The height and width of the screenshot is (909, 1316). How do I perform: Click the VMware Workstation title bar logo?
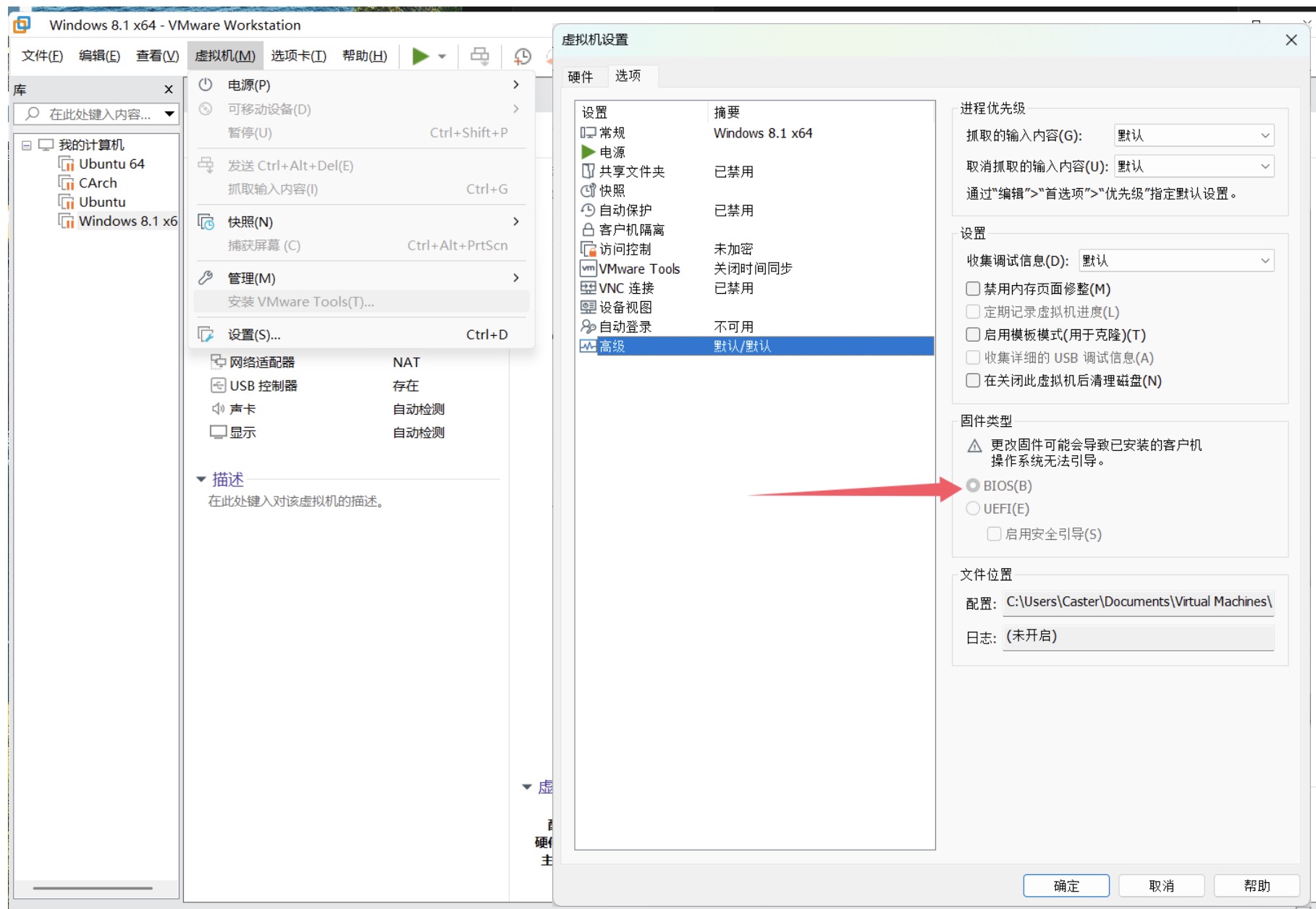22,25
